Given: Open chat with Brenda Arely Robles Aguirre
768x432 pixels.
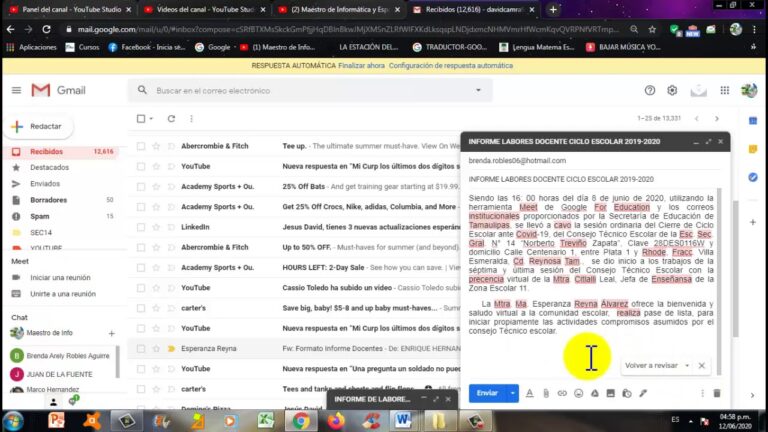Looking at the screenshot, I should tap(61, 356).
